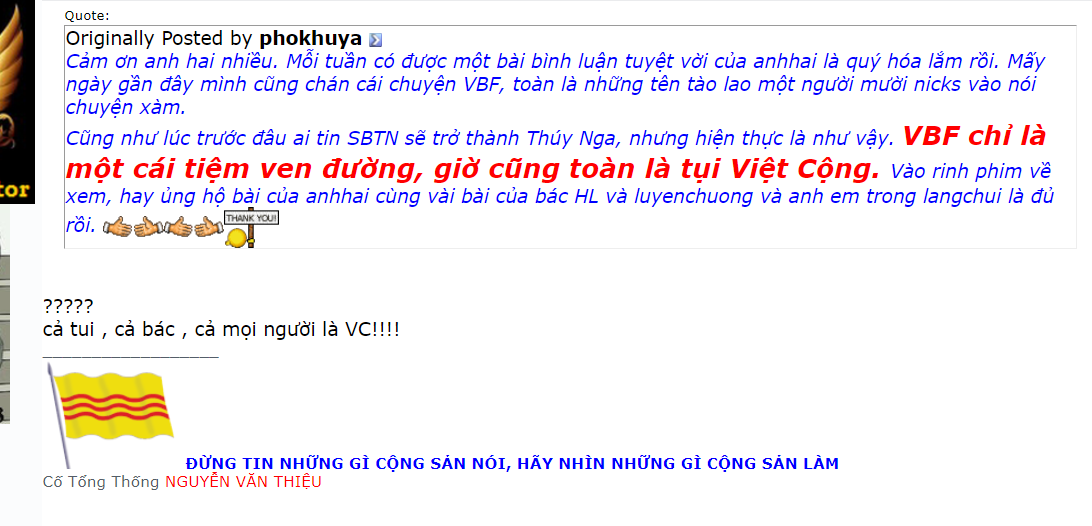Click the red name NGUYỄN VĂN THIỆU
This screenshot has height=526, width=1092.
click(243, 481)
